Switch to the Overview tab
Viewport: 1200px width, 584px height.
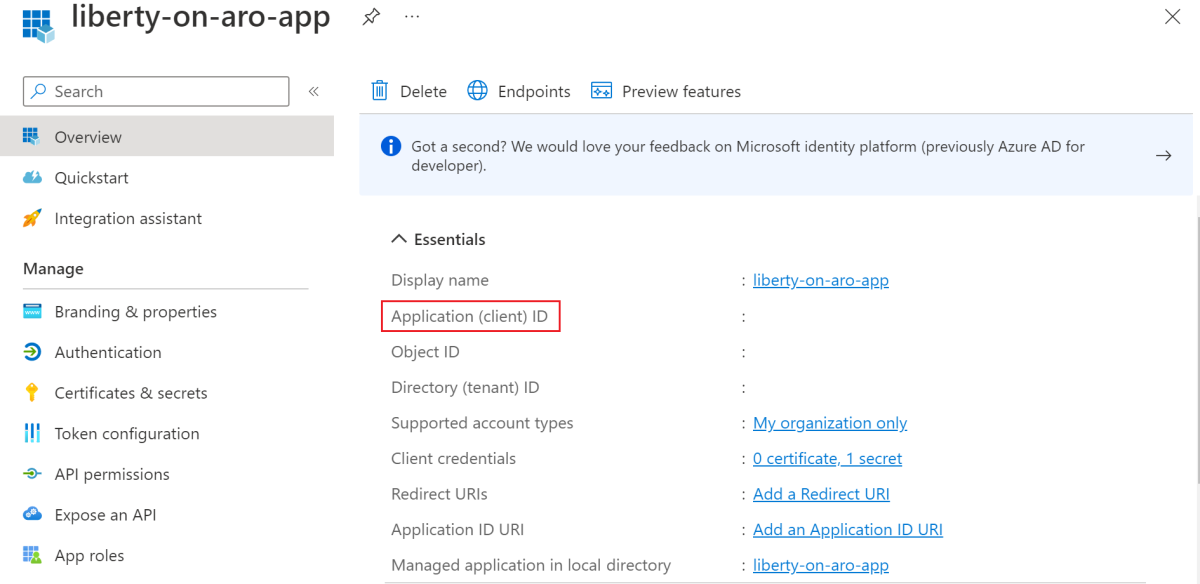(88, 136)
